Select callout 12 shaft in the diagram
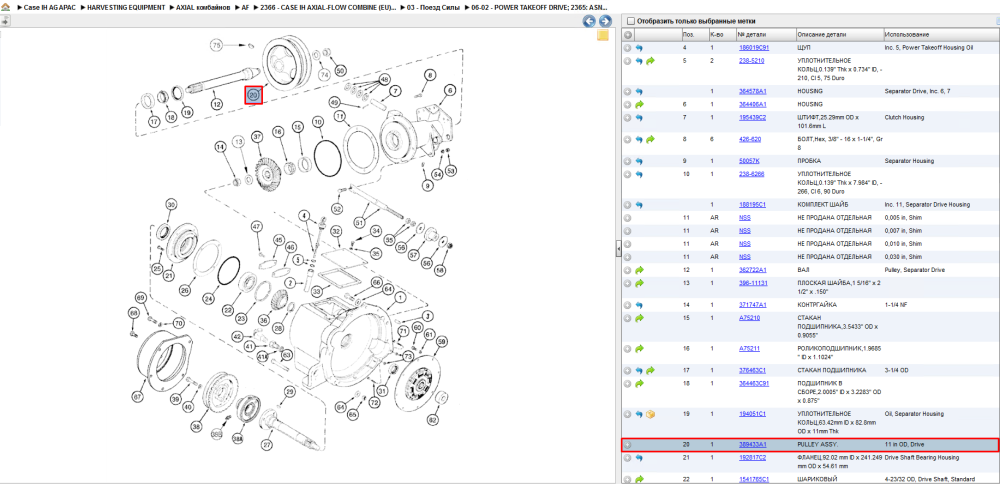 (217, 104)
